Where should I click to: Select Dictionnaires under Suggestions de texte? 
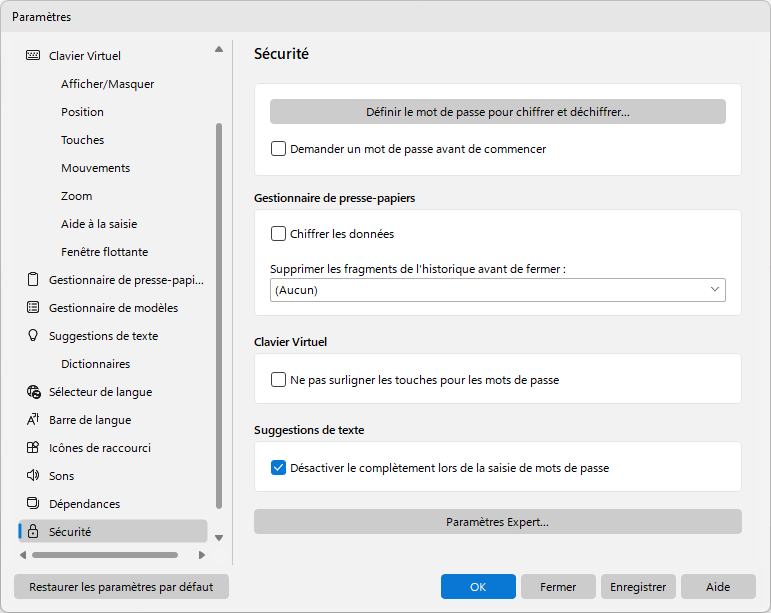pyautogui.click(x=95, y=364)
